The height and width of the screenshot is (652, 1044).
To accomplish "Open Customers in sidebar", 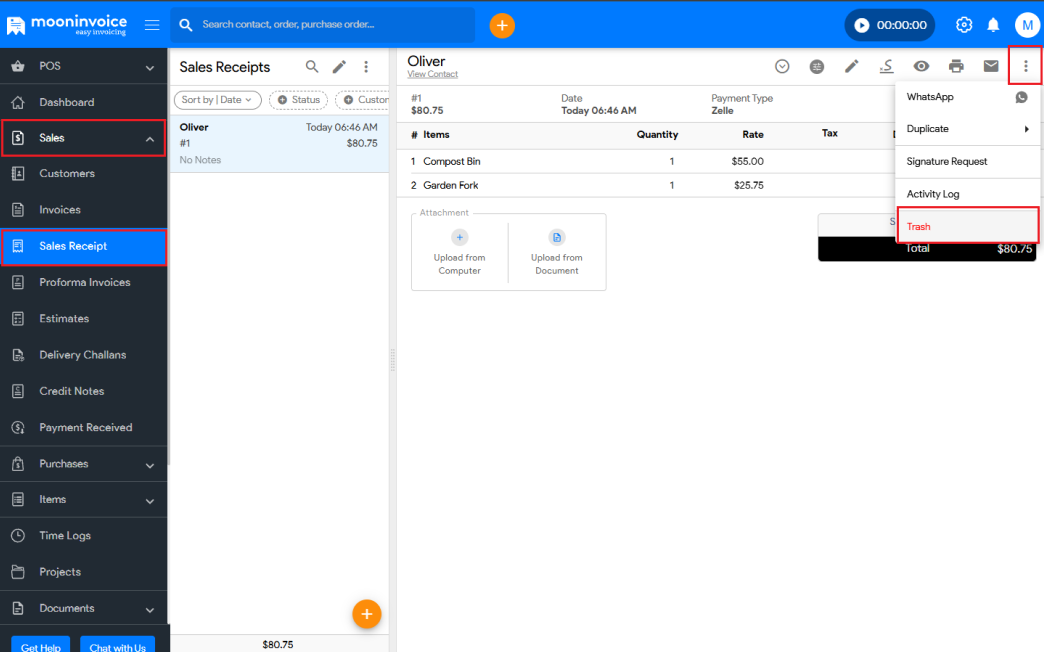I will click(84, 174).
